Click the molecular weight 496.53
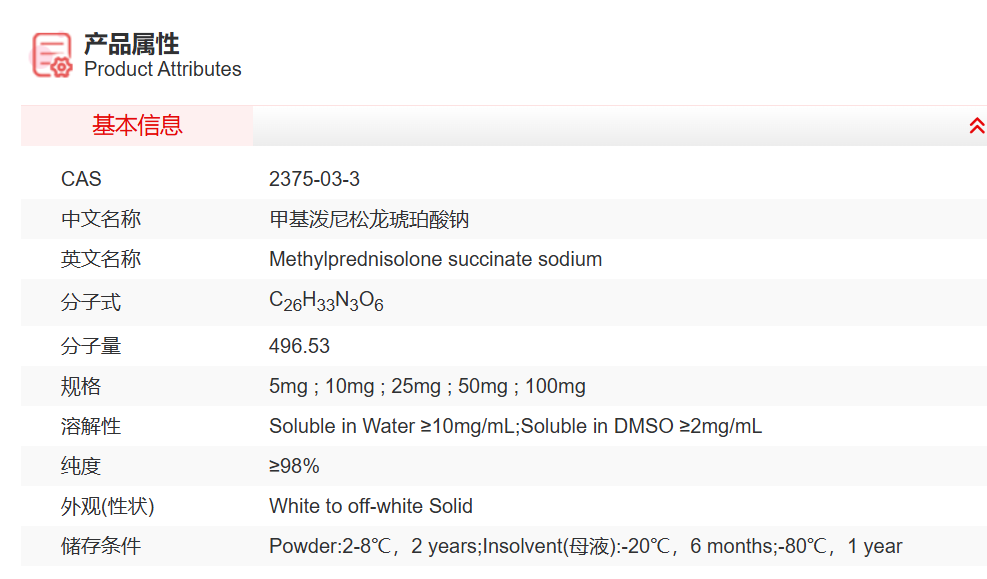 [x=299, y=346]
